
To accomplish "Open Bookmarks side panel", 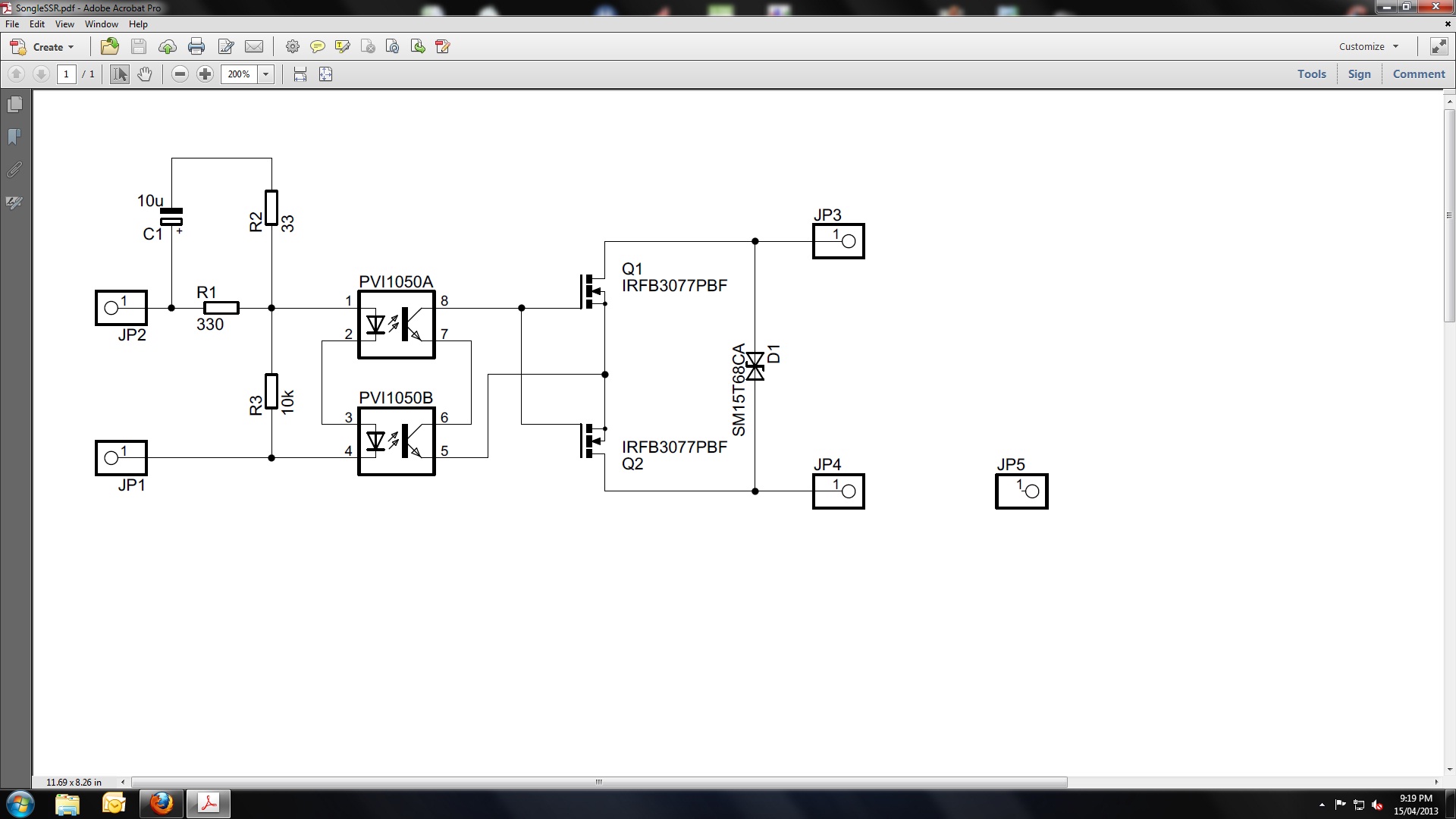I will click(14, 137).
